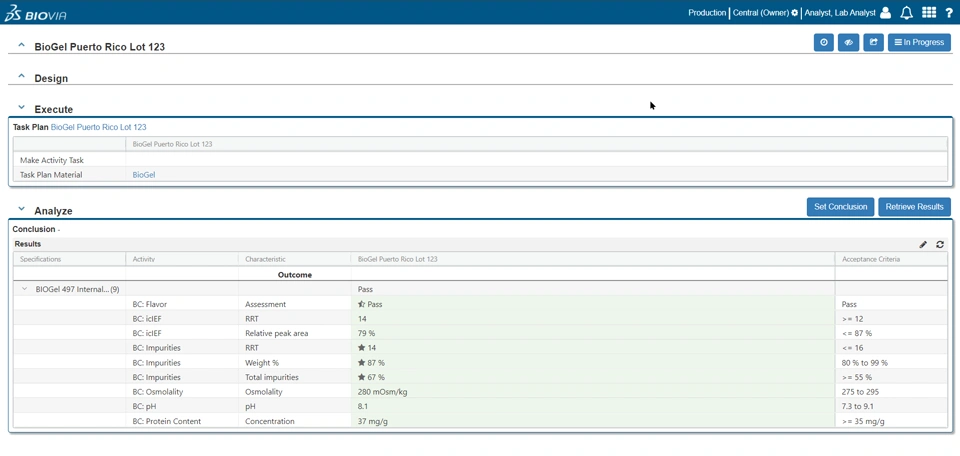Viewport: 960px width, 456px height.
Task: Edit results with the pencil icon
Action: pos(923,244)
